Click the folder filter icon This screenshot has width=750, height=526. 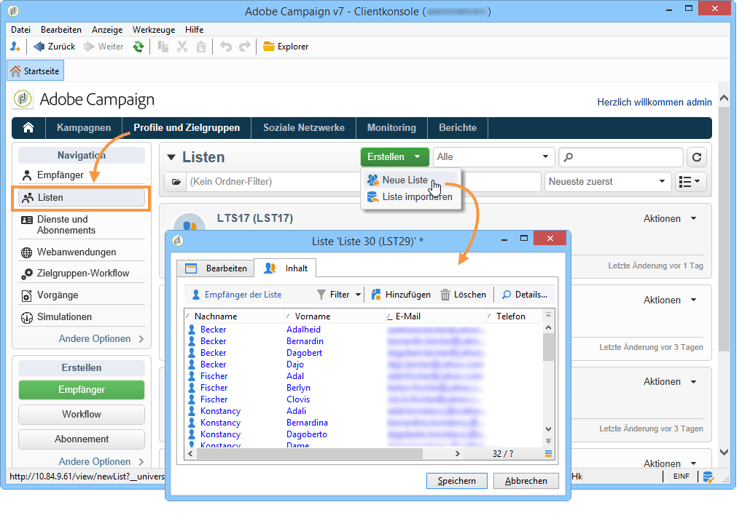click(176, 182)
